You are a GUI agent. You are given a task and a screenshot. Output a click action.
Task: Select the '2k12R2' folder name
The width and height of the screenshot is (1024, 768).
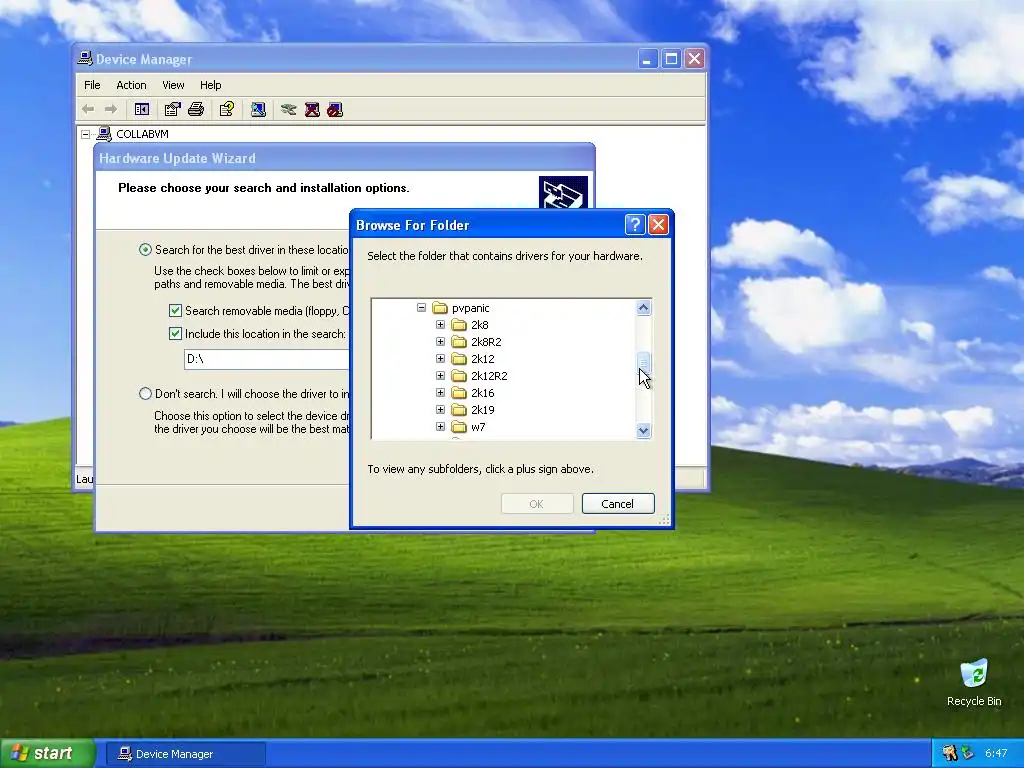click(489, 376)
